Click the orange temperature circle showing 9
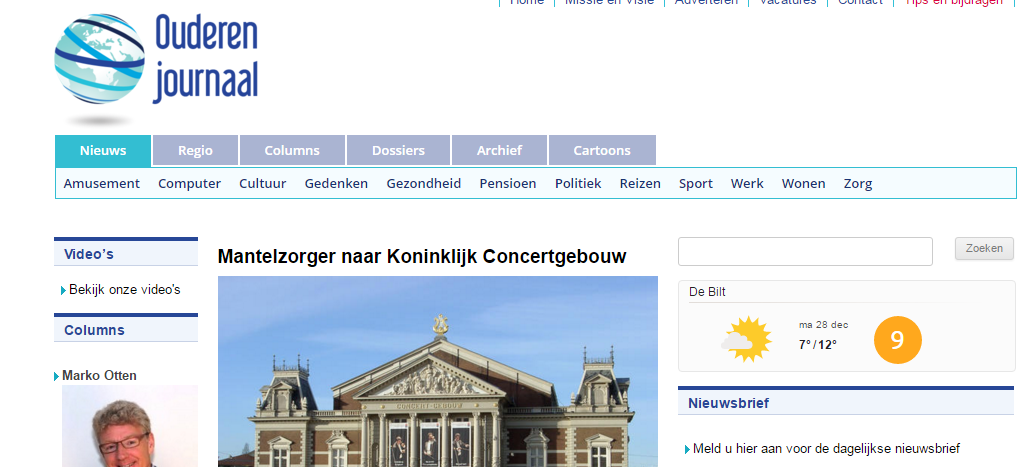Screen dimensions: 1027x467 tap(897, 340)
